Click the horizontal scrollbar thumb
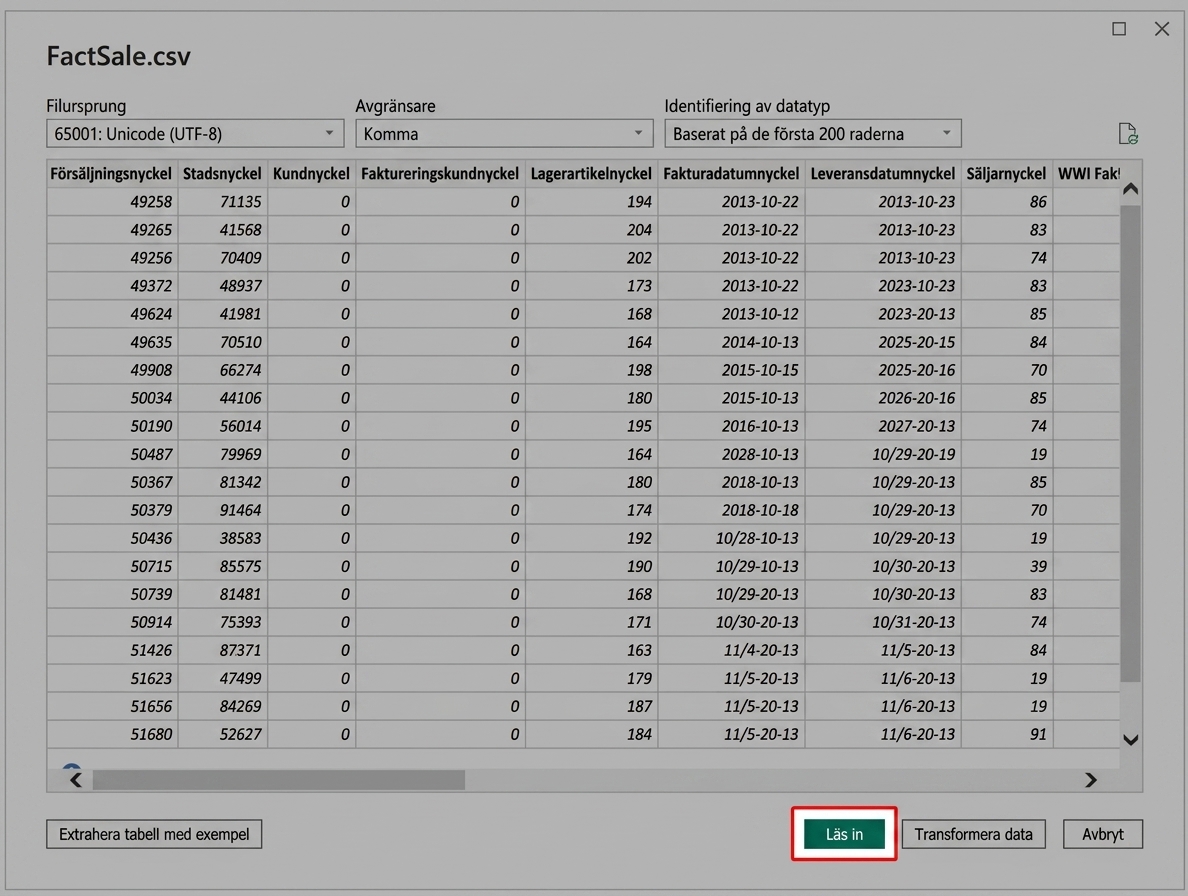 pyautogui.click(x=279, y=780)
